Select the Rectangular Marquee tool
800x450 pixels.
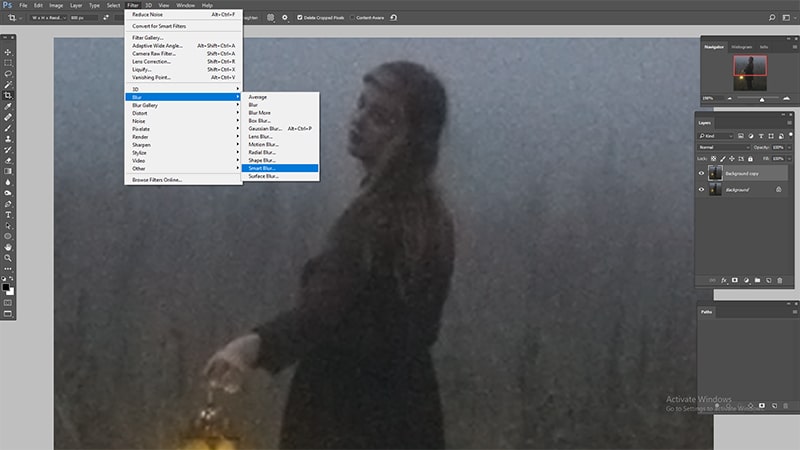point(8,63)
